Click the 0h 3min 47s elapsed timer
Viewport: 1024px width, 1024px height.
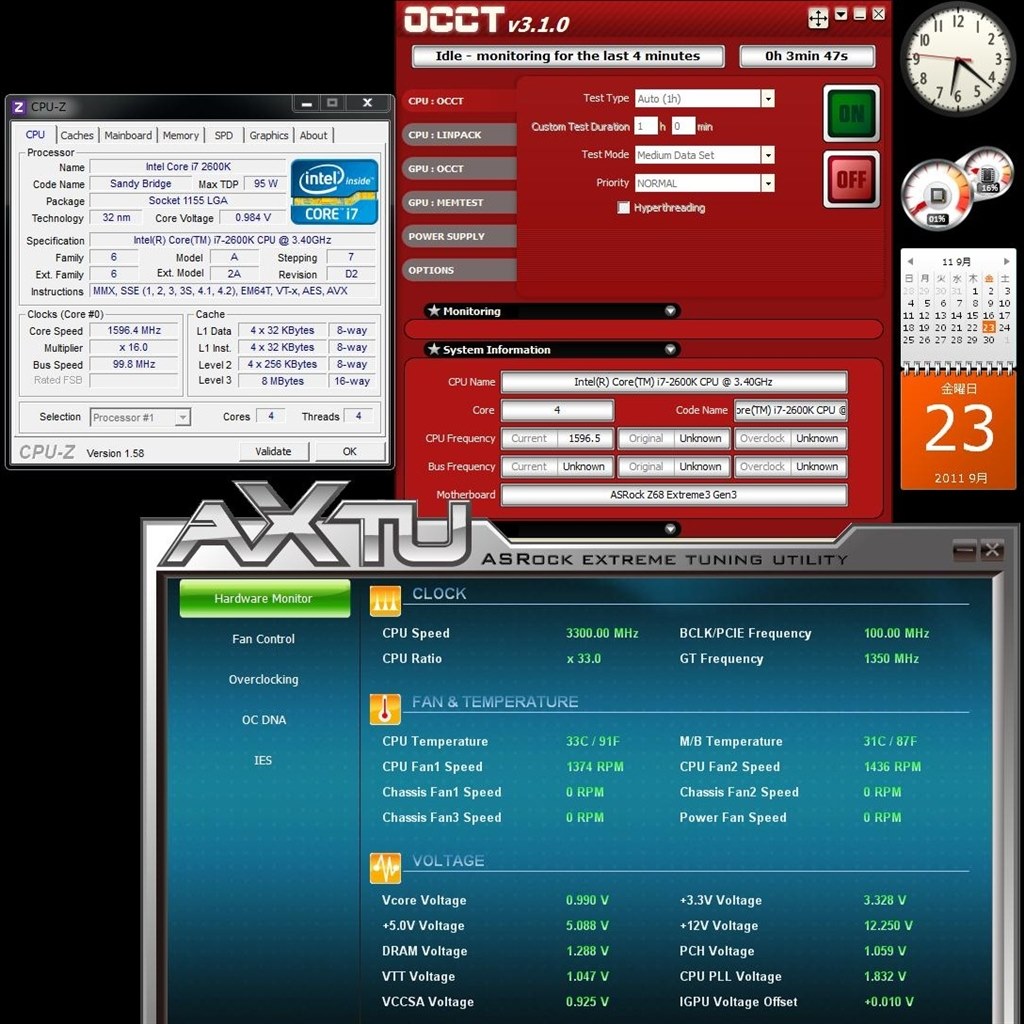[x=807, y=56]
